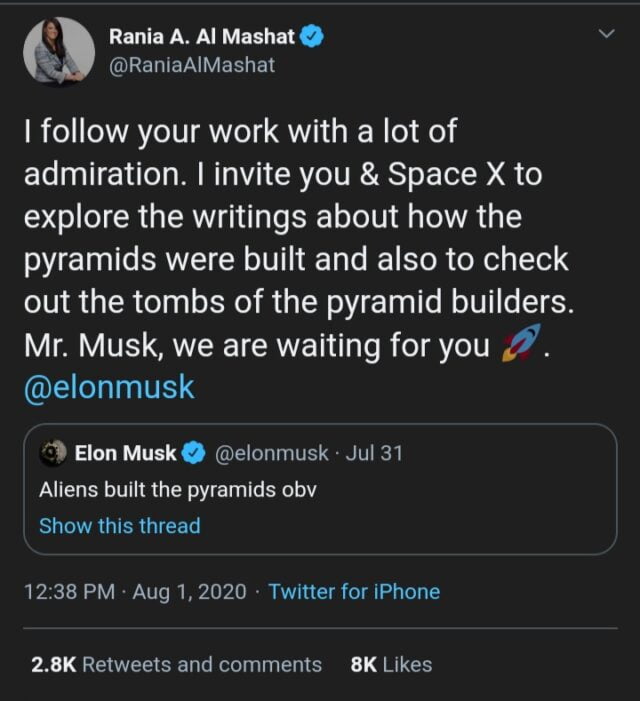View the 8K Likes list

(392, 664)
